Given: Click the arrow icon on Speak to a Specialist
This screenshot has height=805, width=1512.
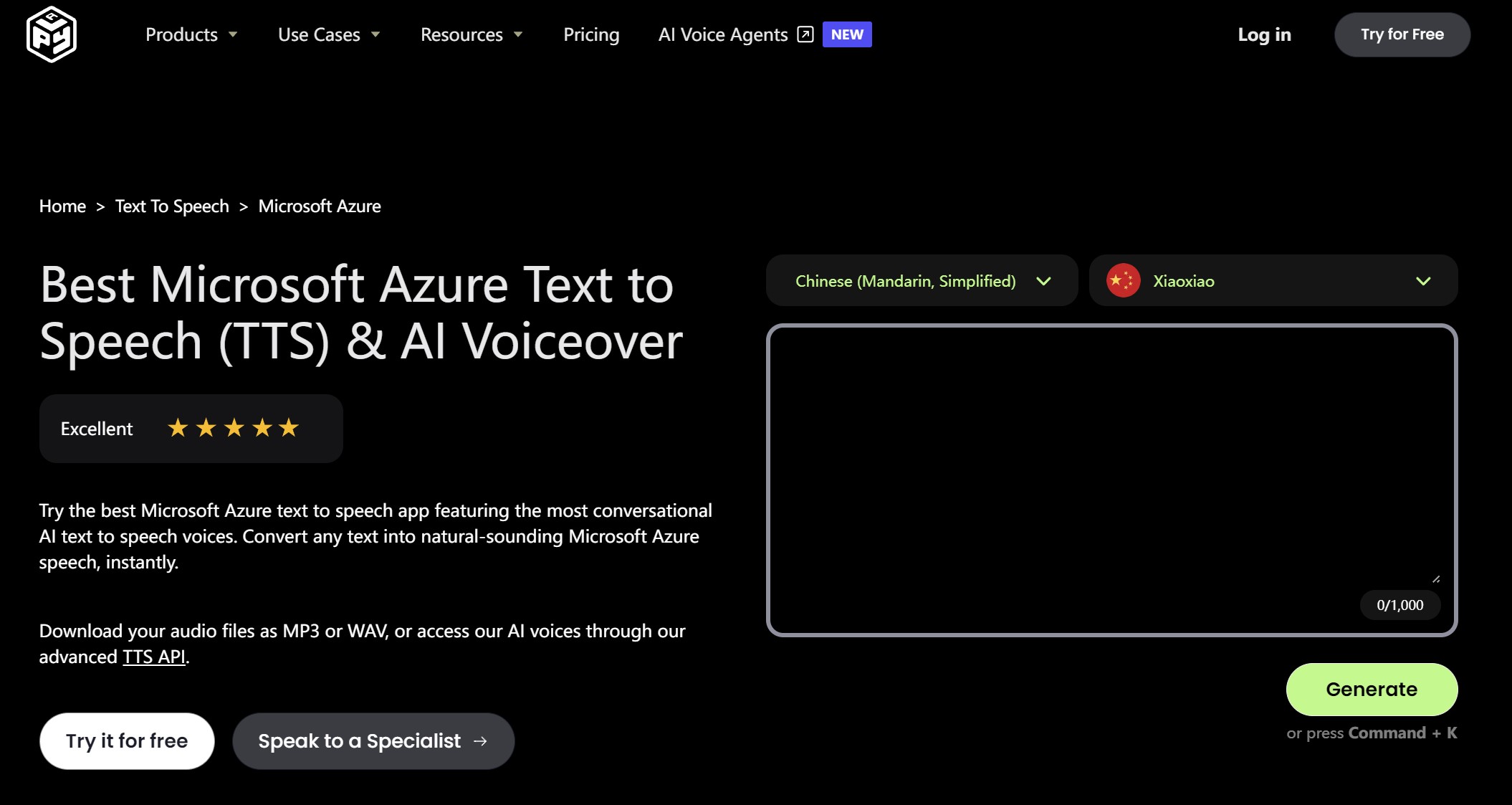Looking at the screenshot, I should 481,741.
